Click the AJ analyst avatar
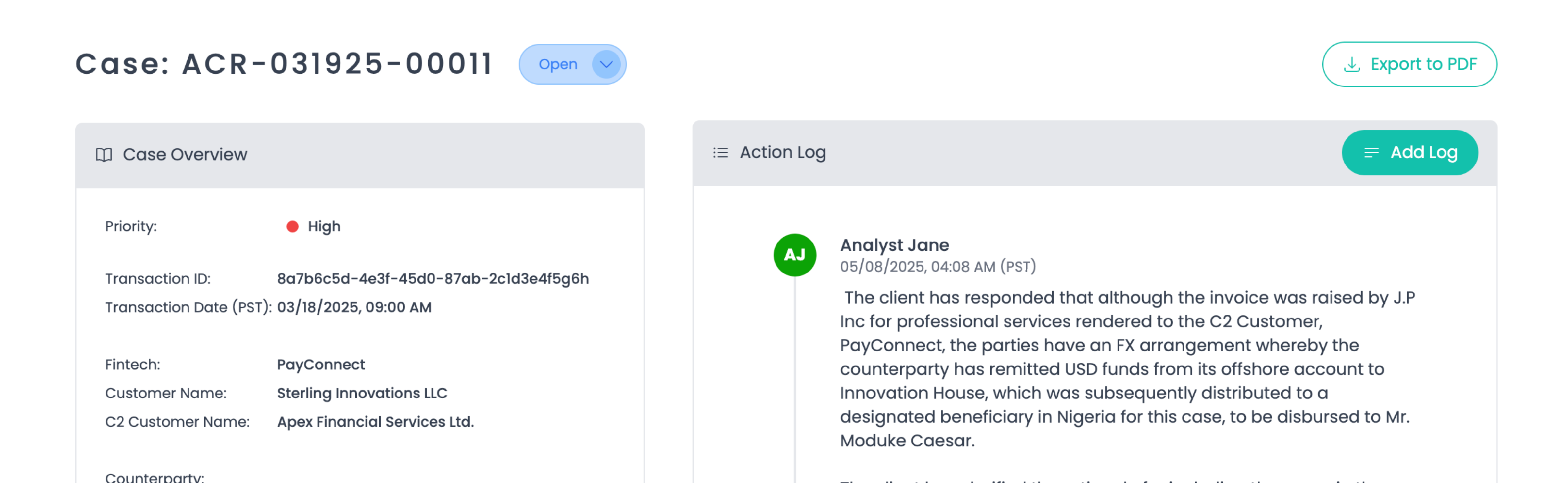This screenshot has height=483, width=1568. tap(794, 255)
